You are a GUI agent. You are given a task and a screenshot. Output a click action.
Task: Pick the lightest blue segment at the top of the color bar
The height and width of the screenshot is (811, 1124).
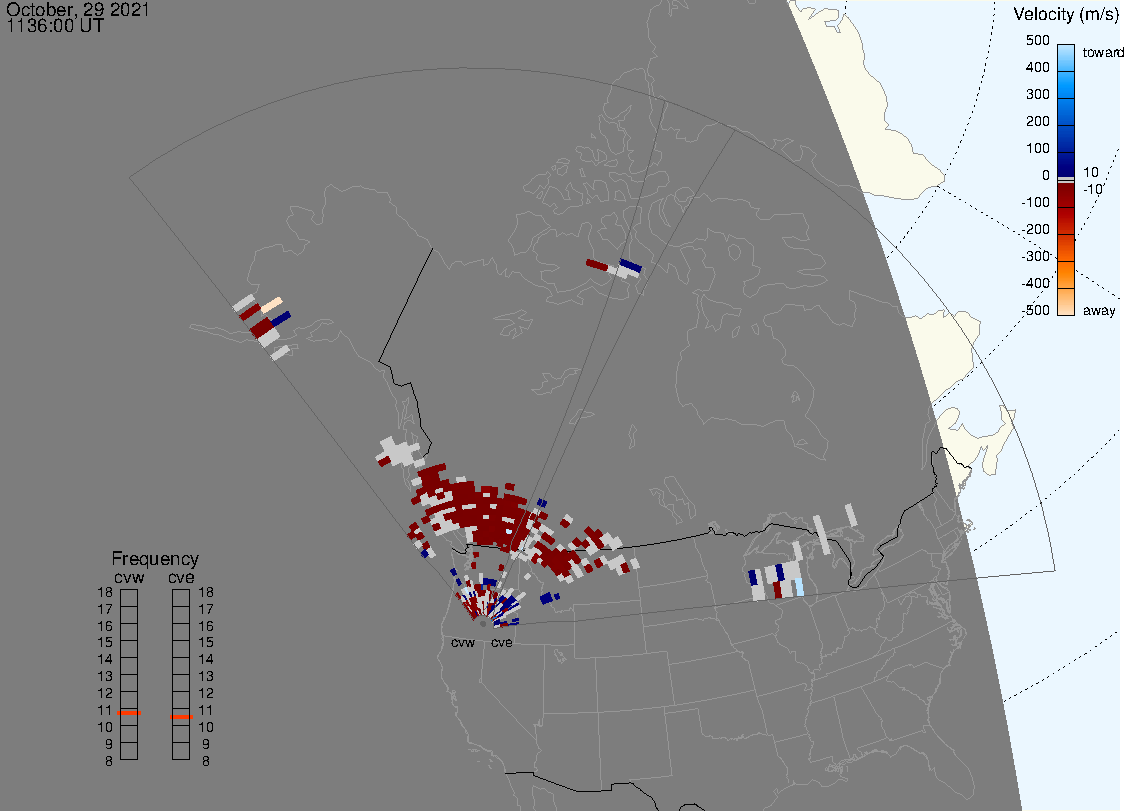coord(1066,58)
